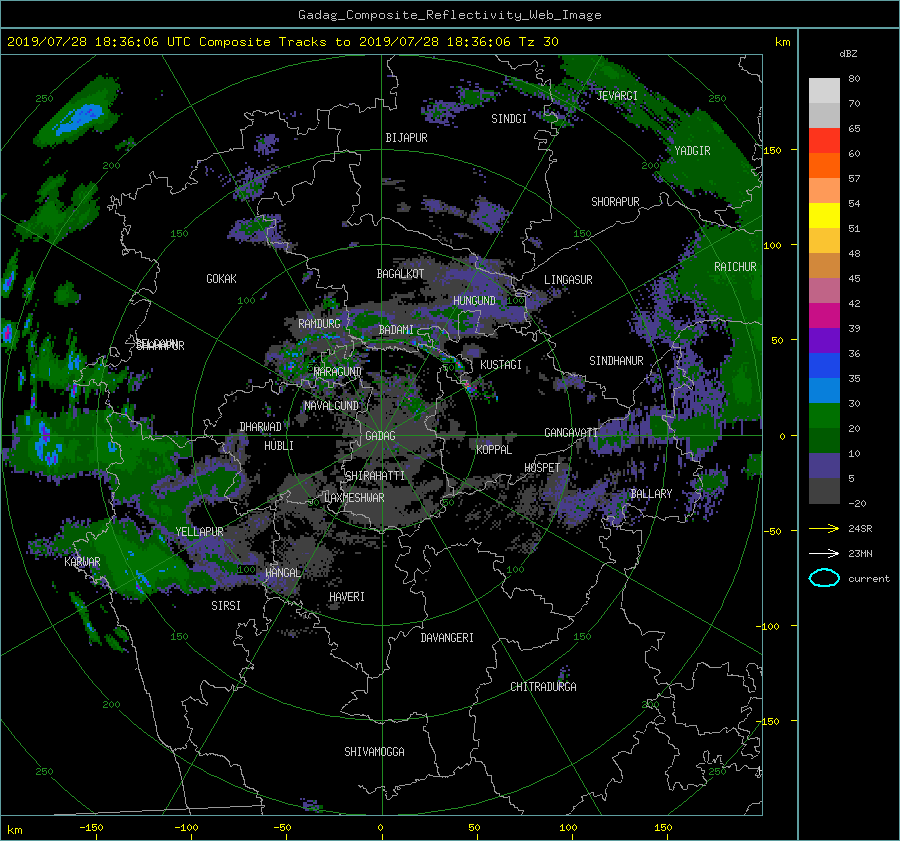Click the 100 tick on bottom axis

click(568, 828)
